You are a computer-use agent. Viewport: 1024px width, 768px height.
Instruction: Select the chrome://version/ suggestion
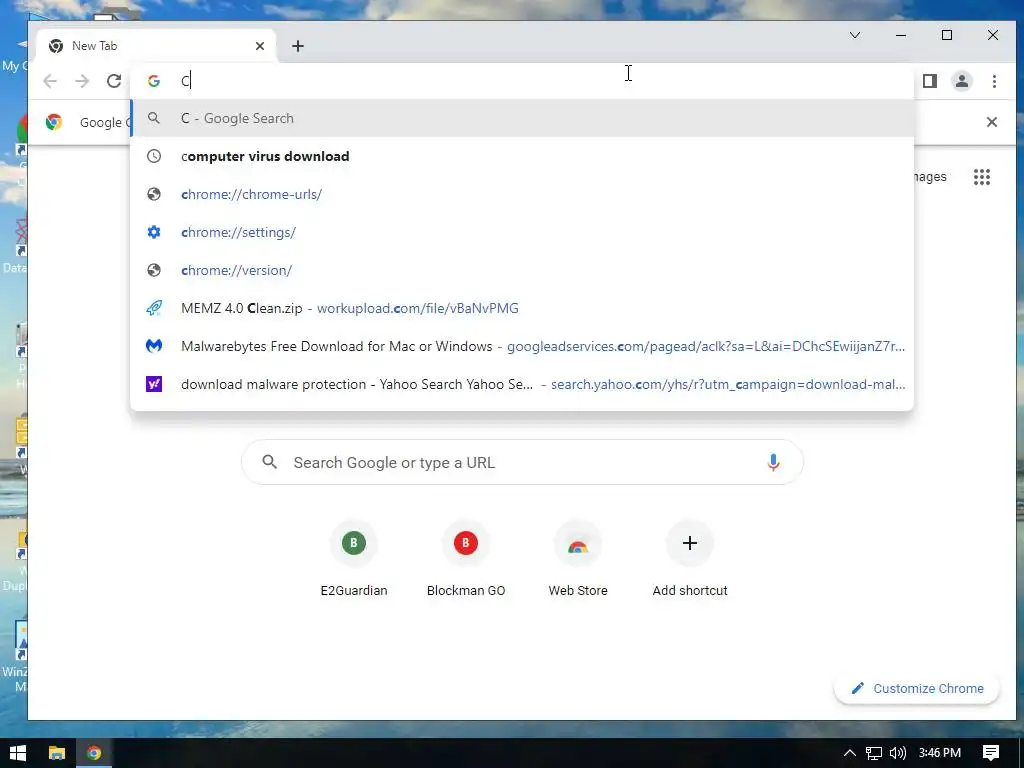click(x=522, y=270)
